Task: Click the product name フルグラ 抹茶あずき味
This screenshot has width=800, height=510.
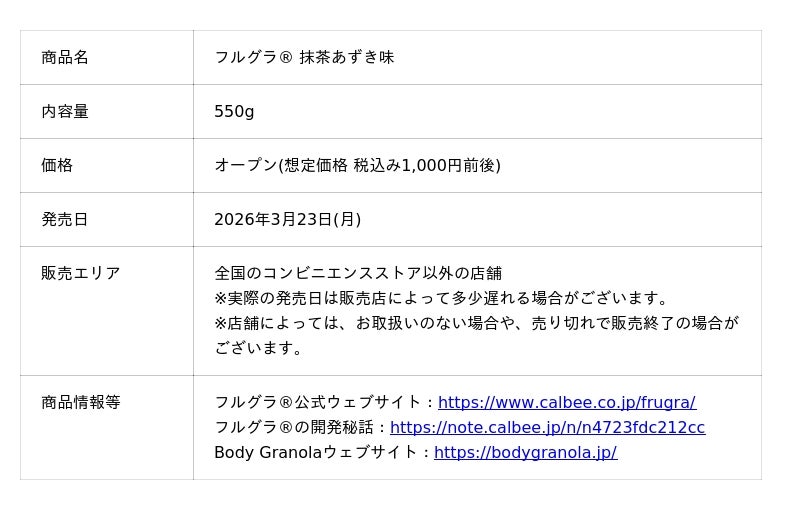Action: coord(304,57)
